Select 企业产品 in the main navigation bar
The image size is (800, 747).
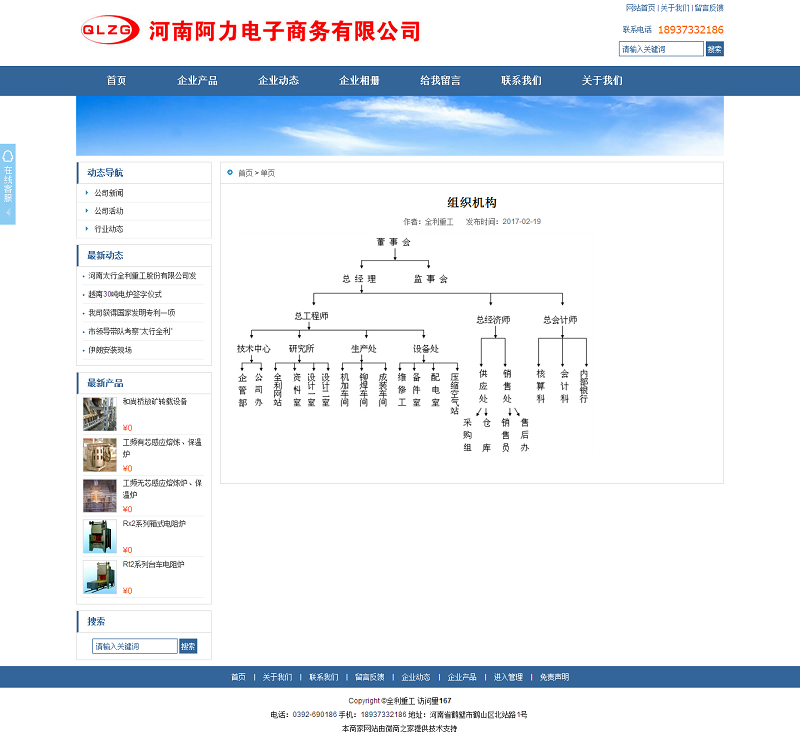pyautogui.click(x=197, y=81)
